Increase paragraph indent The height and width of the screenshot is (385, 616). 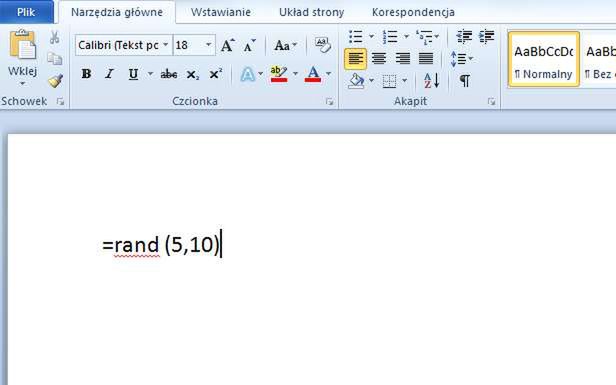pos(487,37)
